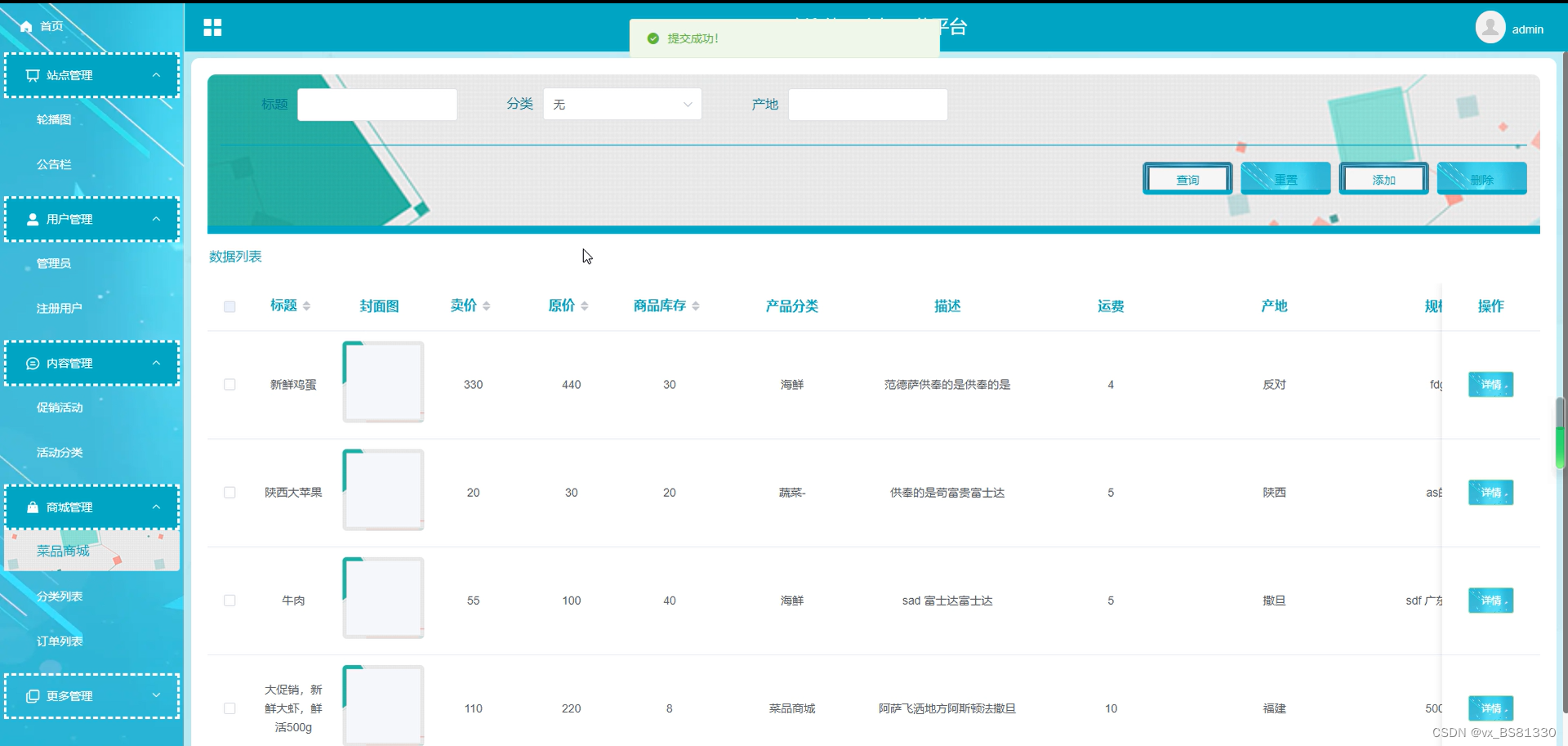Open the 分类 dropdown
This screenshot has height=746, width=1568.
[622, 105]
